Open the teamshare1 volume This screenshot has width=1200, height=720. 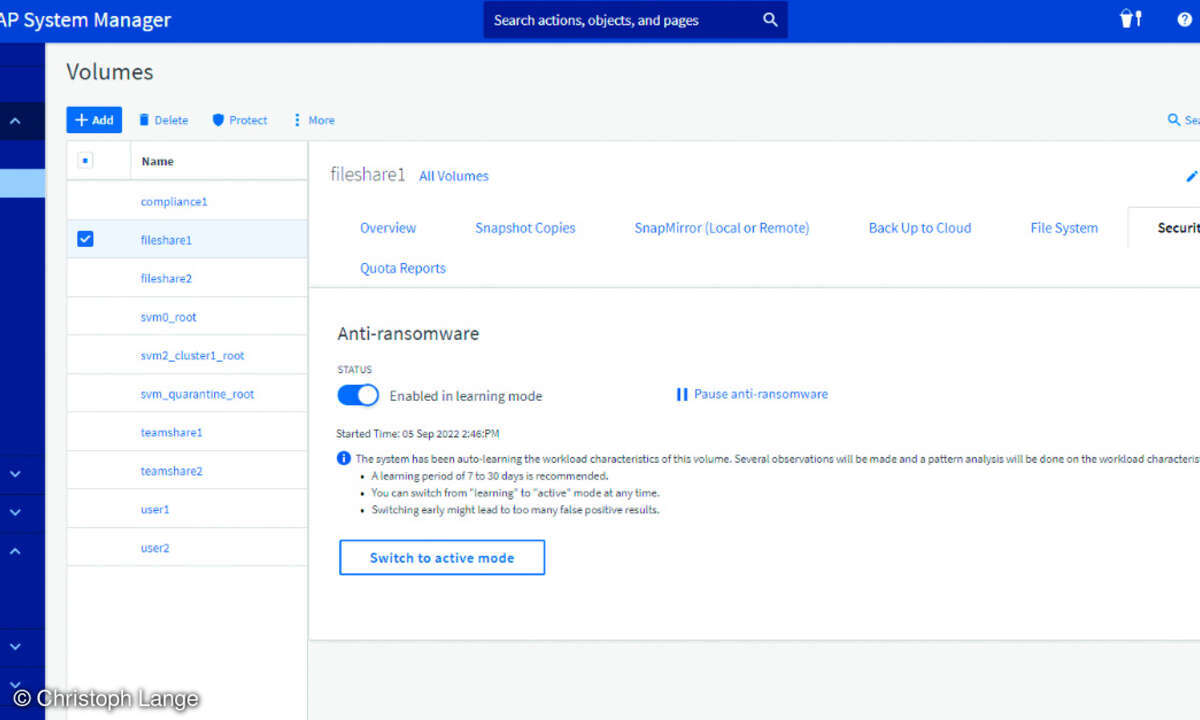(172, 432)
